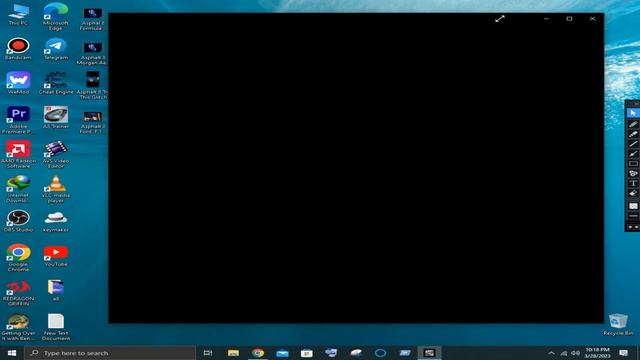Viewport: 640px width, 360px height.
Task: Select the Recycle Bin icon
Action: point(618,325)
